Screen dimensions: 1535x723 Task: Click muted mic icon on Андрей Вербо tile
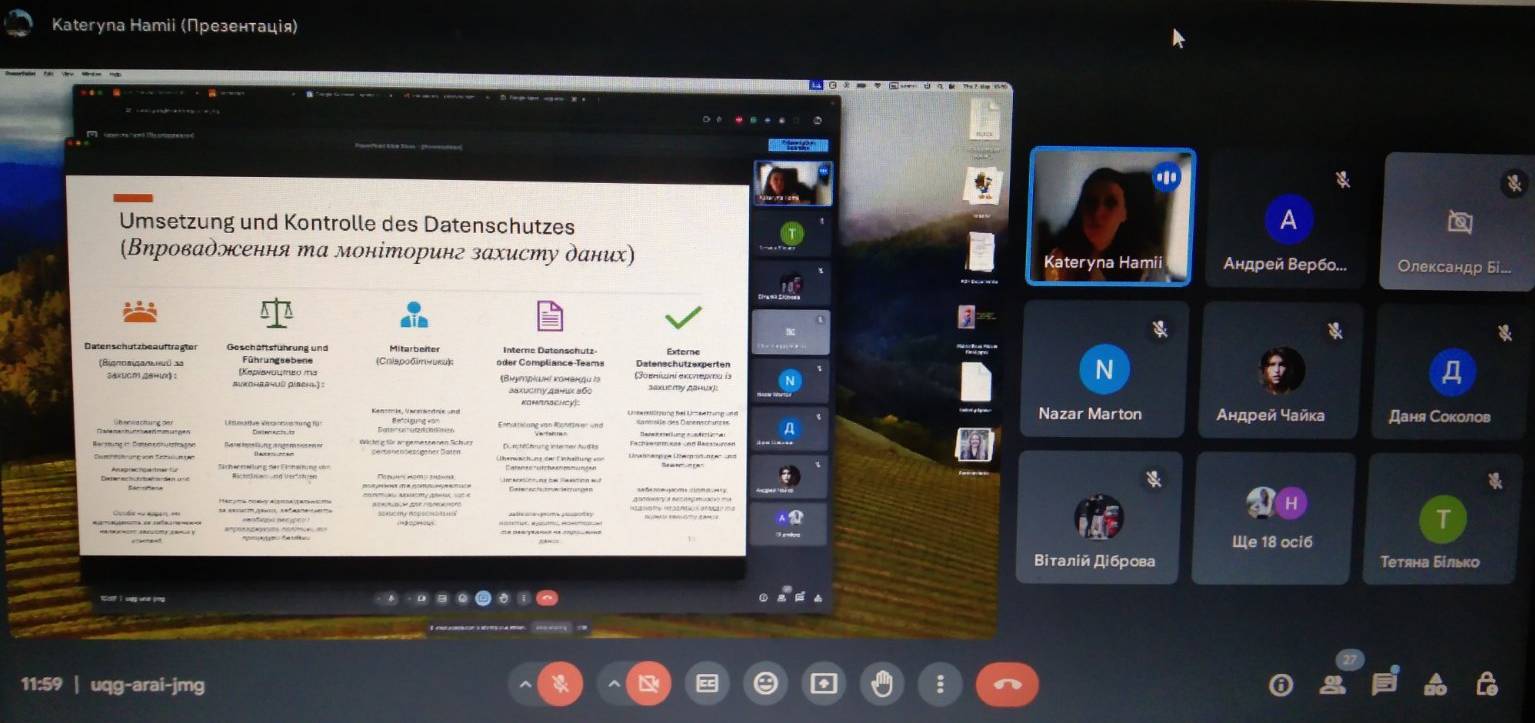coord(1343,180)
